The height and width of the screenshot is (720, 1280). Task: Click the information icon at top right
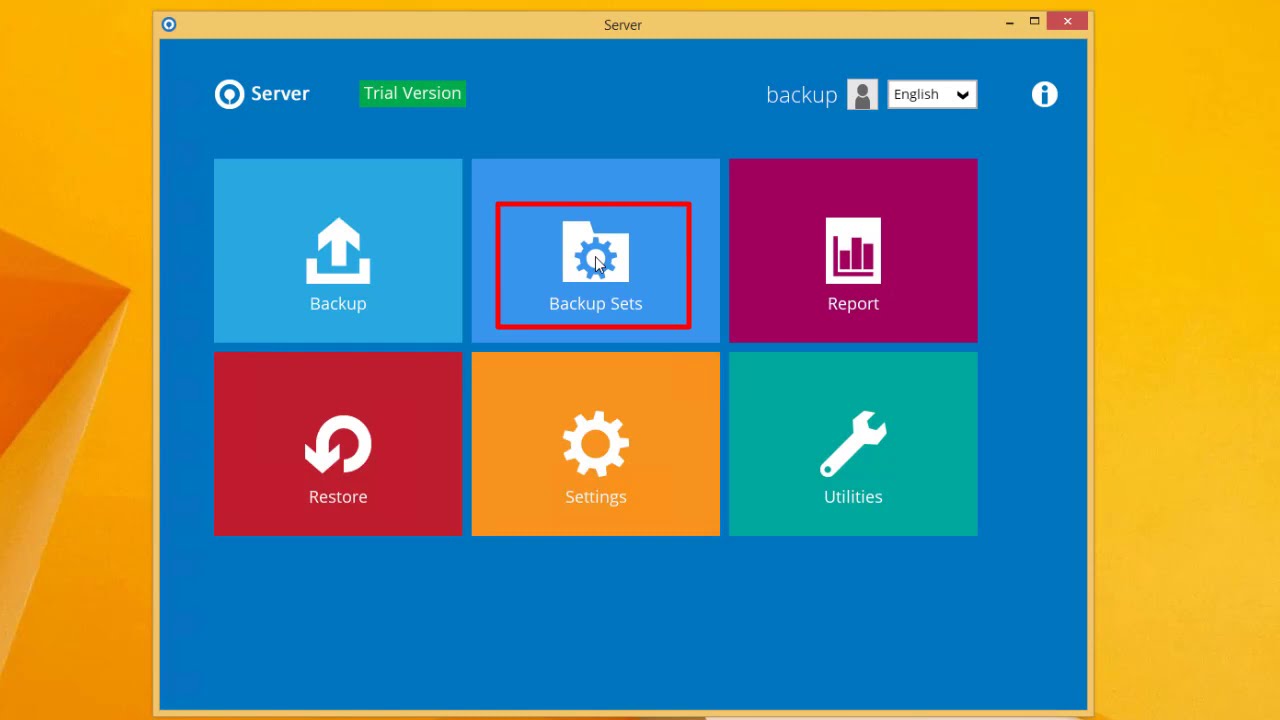click(x=1044, y=94)
